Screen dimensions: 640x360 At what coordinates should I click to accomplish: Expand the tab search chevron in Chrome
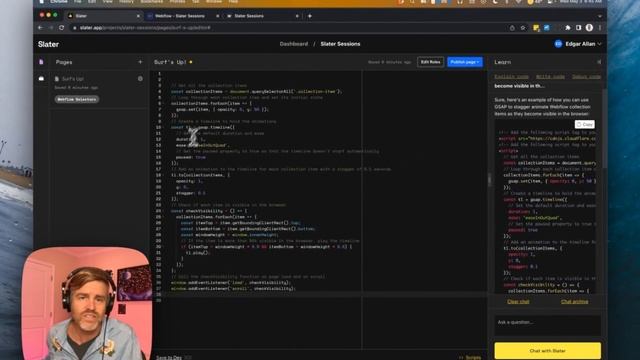coord(600,16)
